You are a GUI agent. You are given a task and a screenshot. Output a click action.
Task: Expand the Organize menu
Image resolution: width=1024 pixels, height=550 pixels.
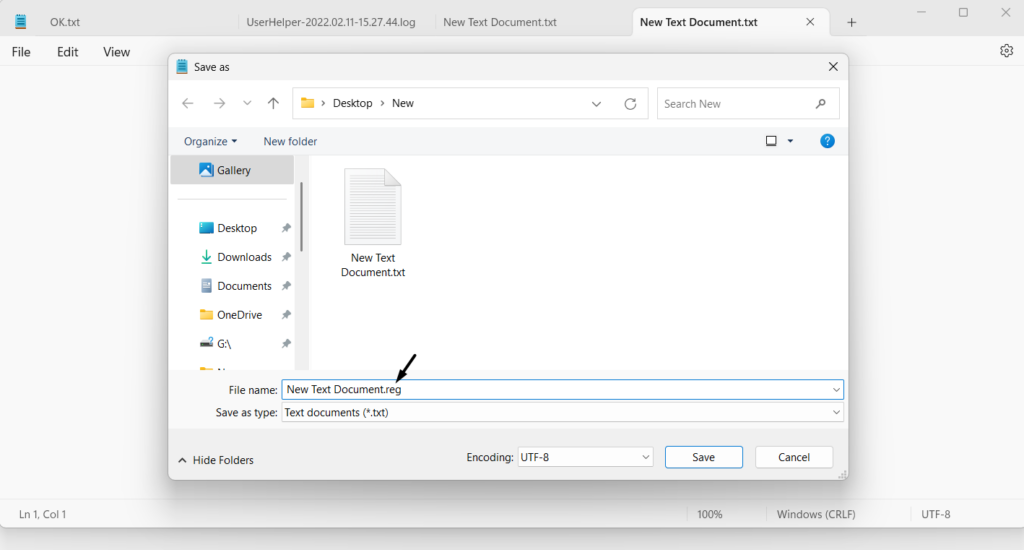pyautogui.click(x=210, y=141)
